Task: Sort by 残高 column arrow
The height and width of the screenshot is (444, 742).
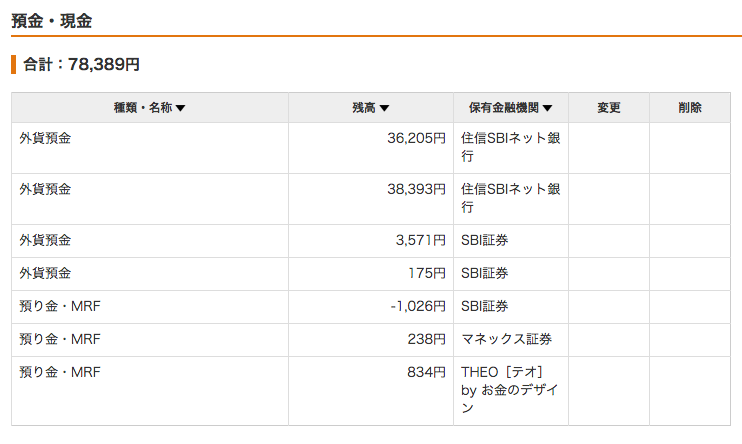Action: pos(384,108)
